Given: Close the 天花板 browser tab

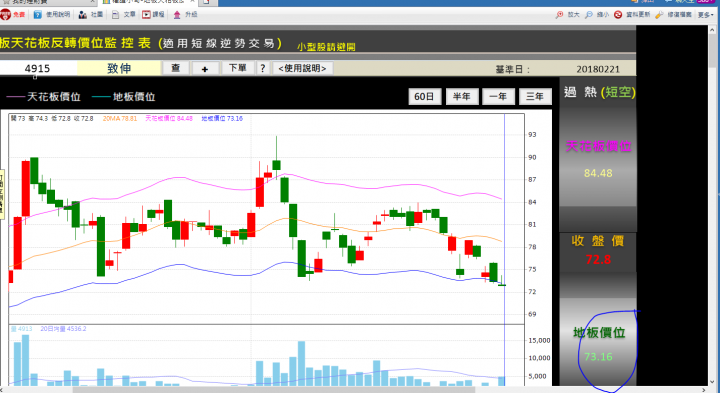Looking at the screenshot, I should 194,1.
